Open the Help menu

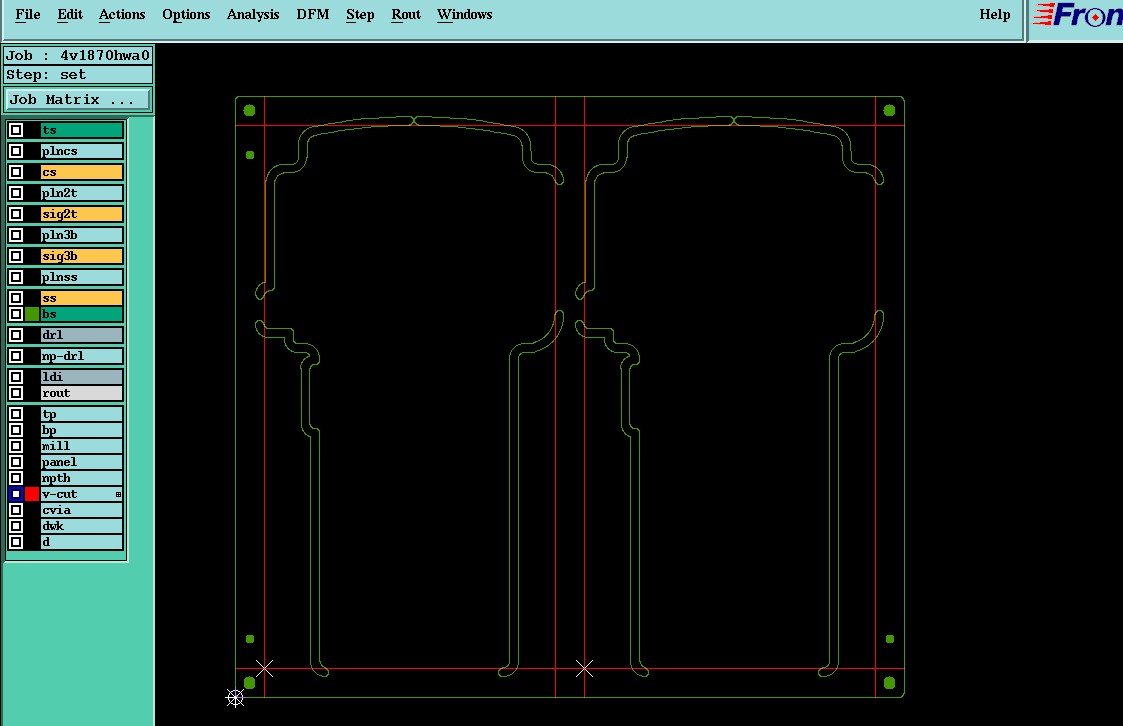pos(995,14)
